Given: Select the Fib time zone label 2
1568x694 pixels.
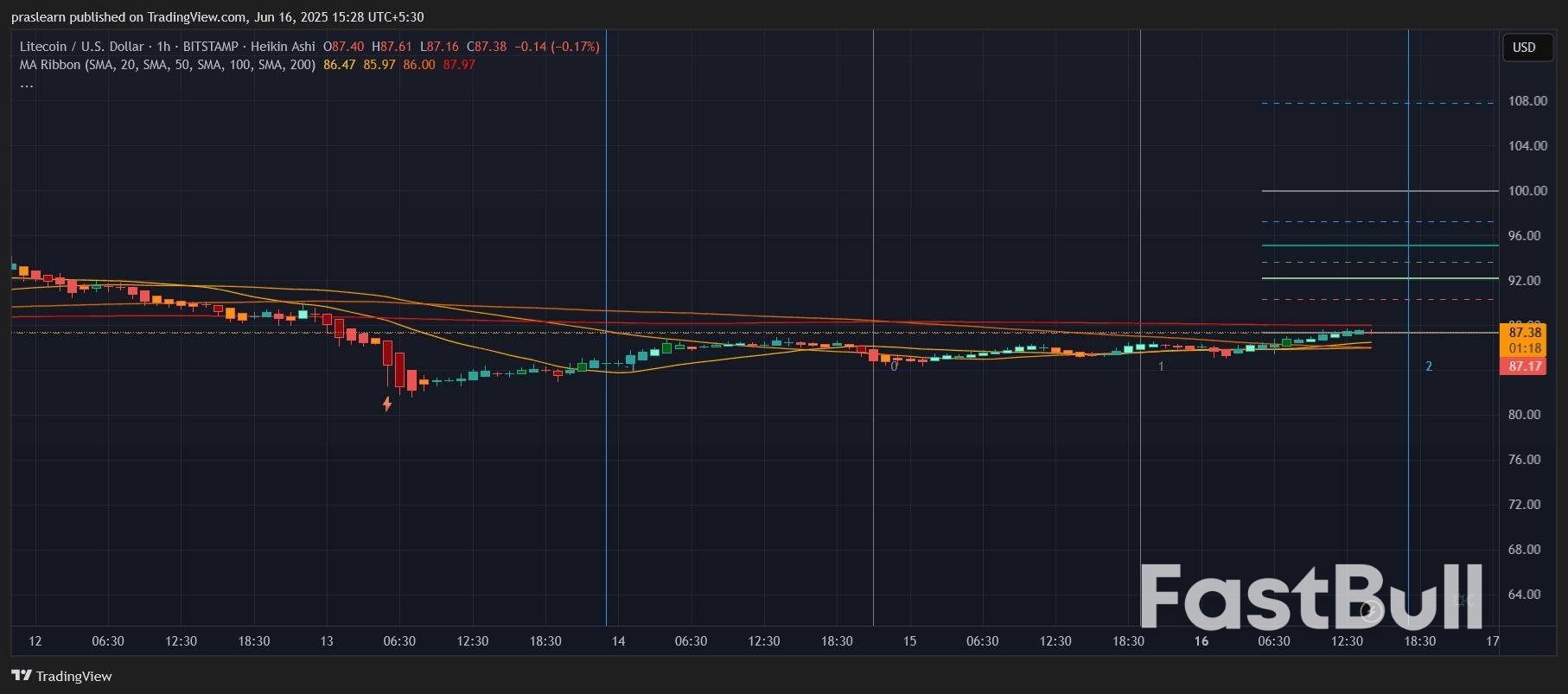Looking at the screenshot, I should (x=1429, y=366).
